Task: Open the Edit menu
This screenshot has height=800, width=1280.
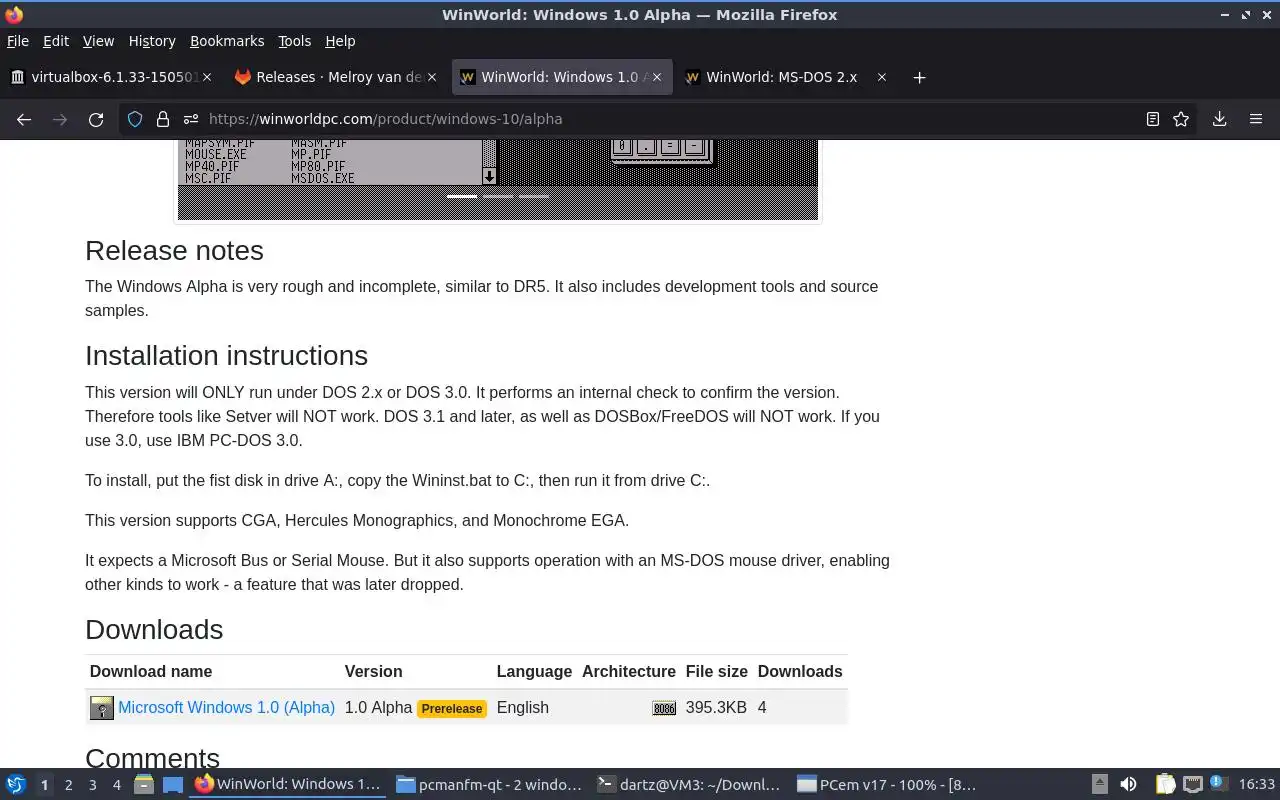Action: tap(56, 41)
